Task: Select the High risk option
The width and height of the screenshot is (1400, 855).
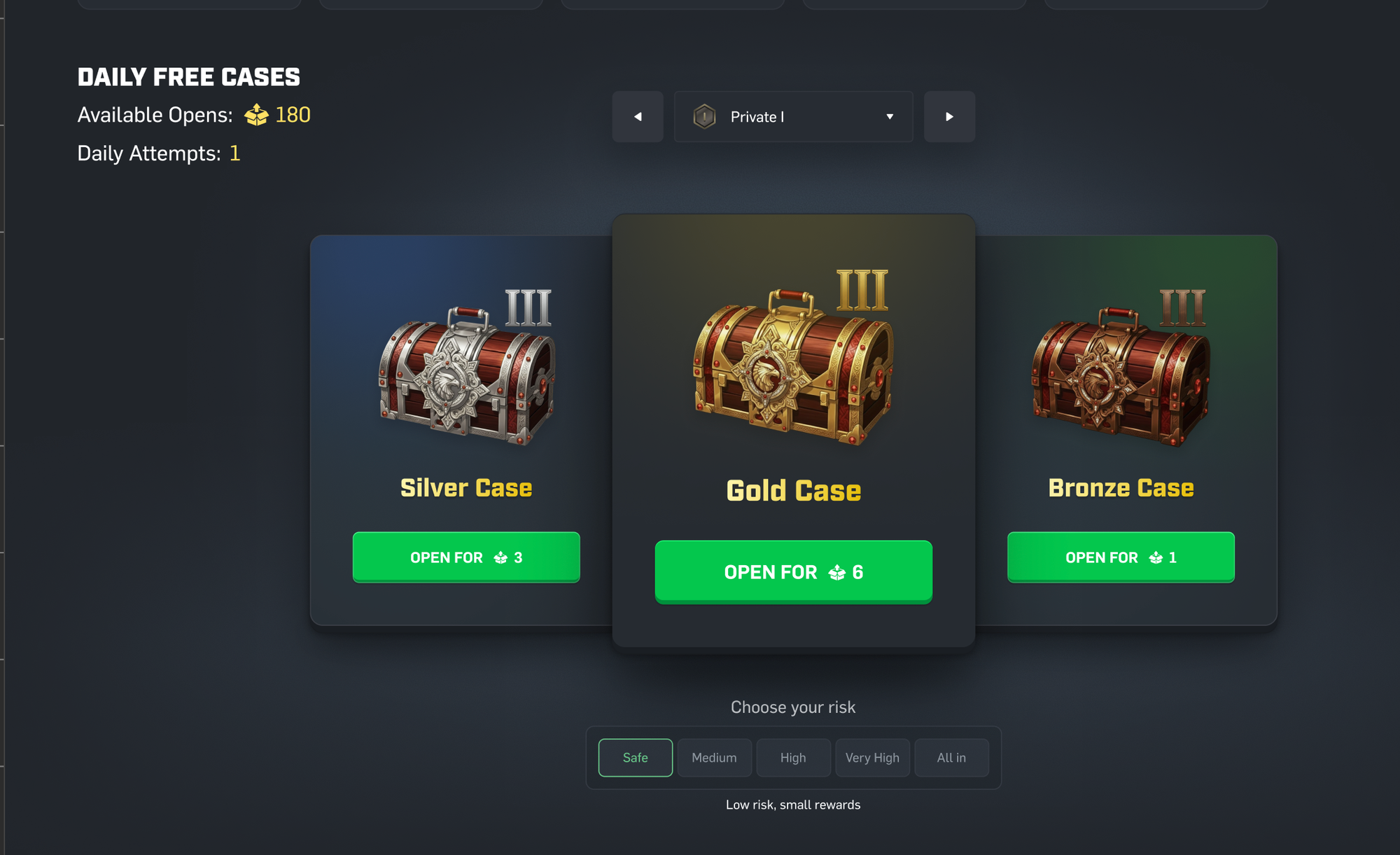Action: coord(793,758)
